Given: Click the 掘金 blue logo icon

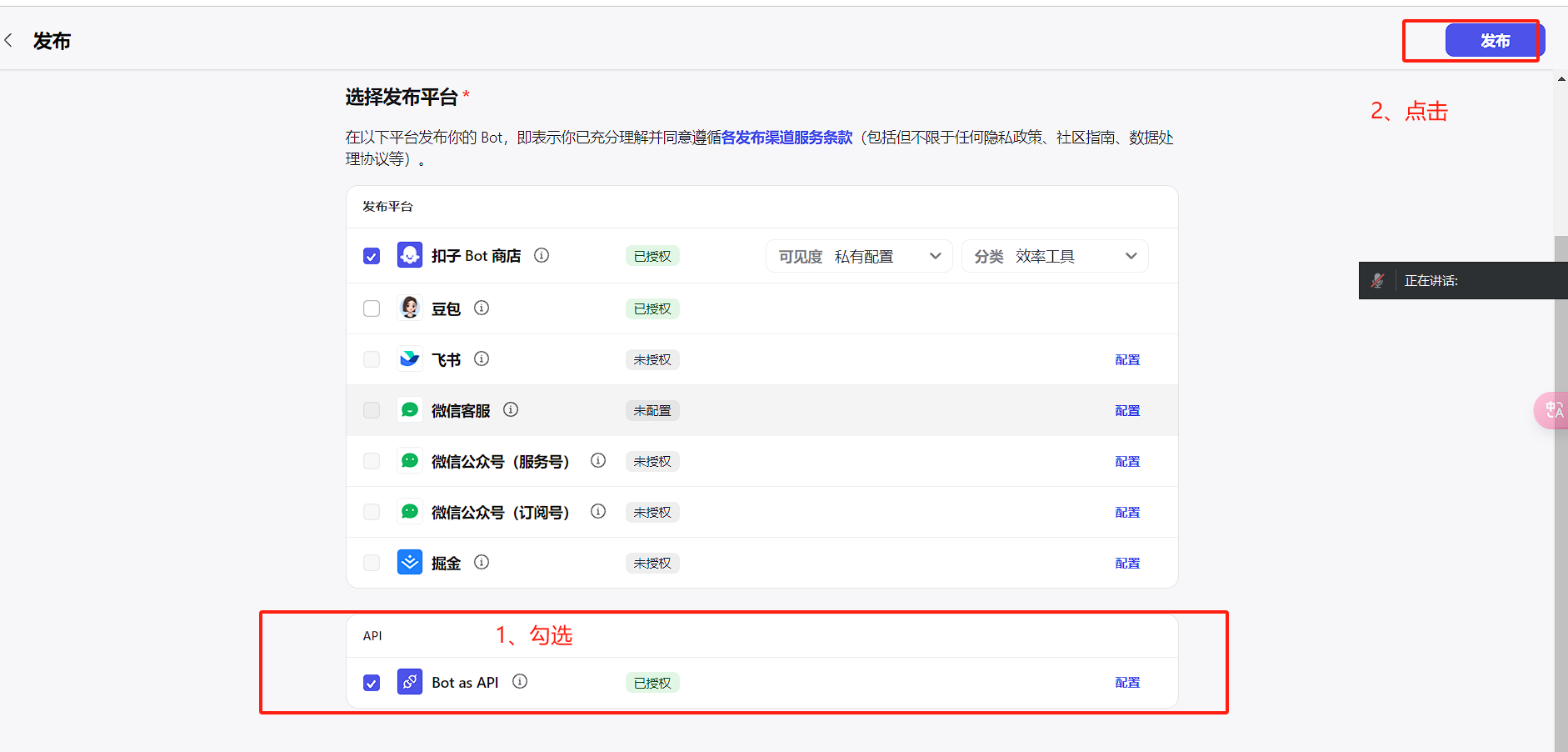Looking at the screenshot, I should point(410,562).
